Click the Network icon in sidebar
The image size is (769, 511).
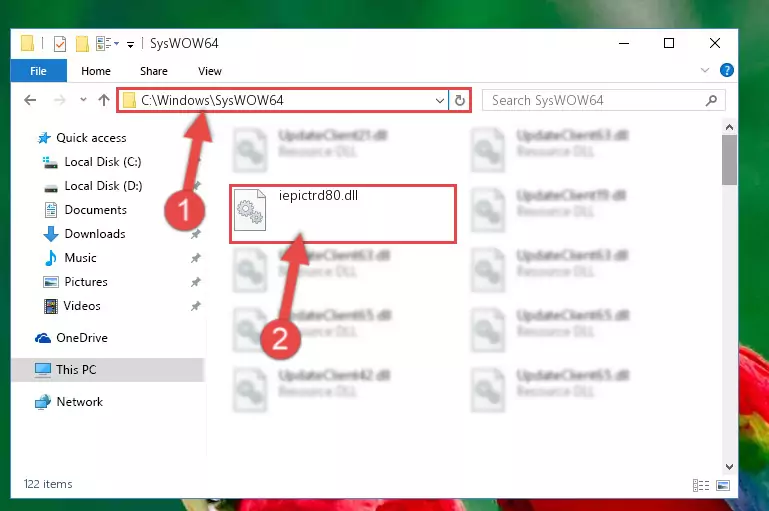[x=43, y=402]
